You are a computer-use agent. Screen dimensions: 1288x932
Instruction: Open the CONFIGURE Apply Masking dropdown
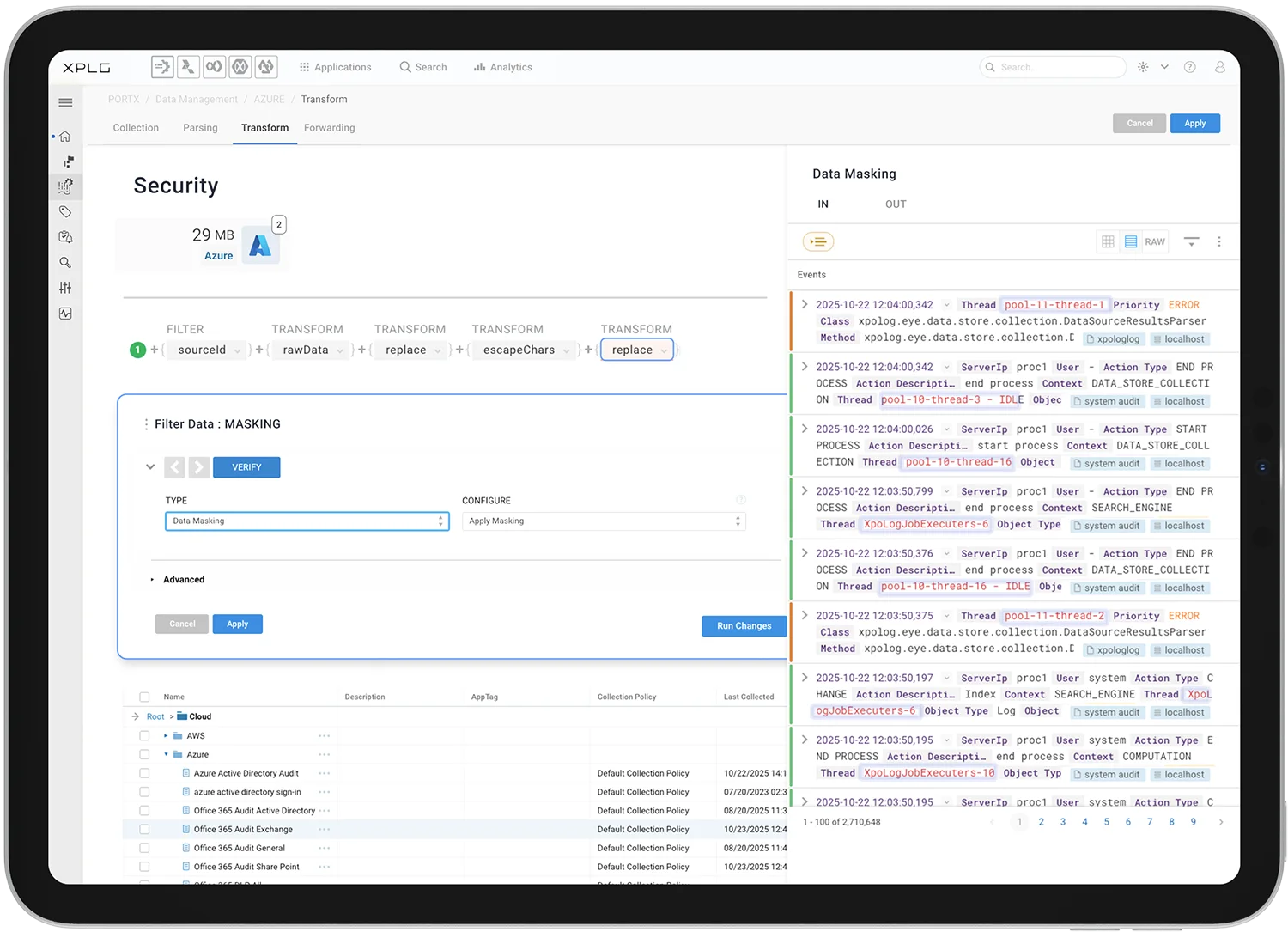click(x=604, y=521)
